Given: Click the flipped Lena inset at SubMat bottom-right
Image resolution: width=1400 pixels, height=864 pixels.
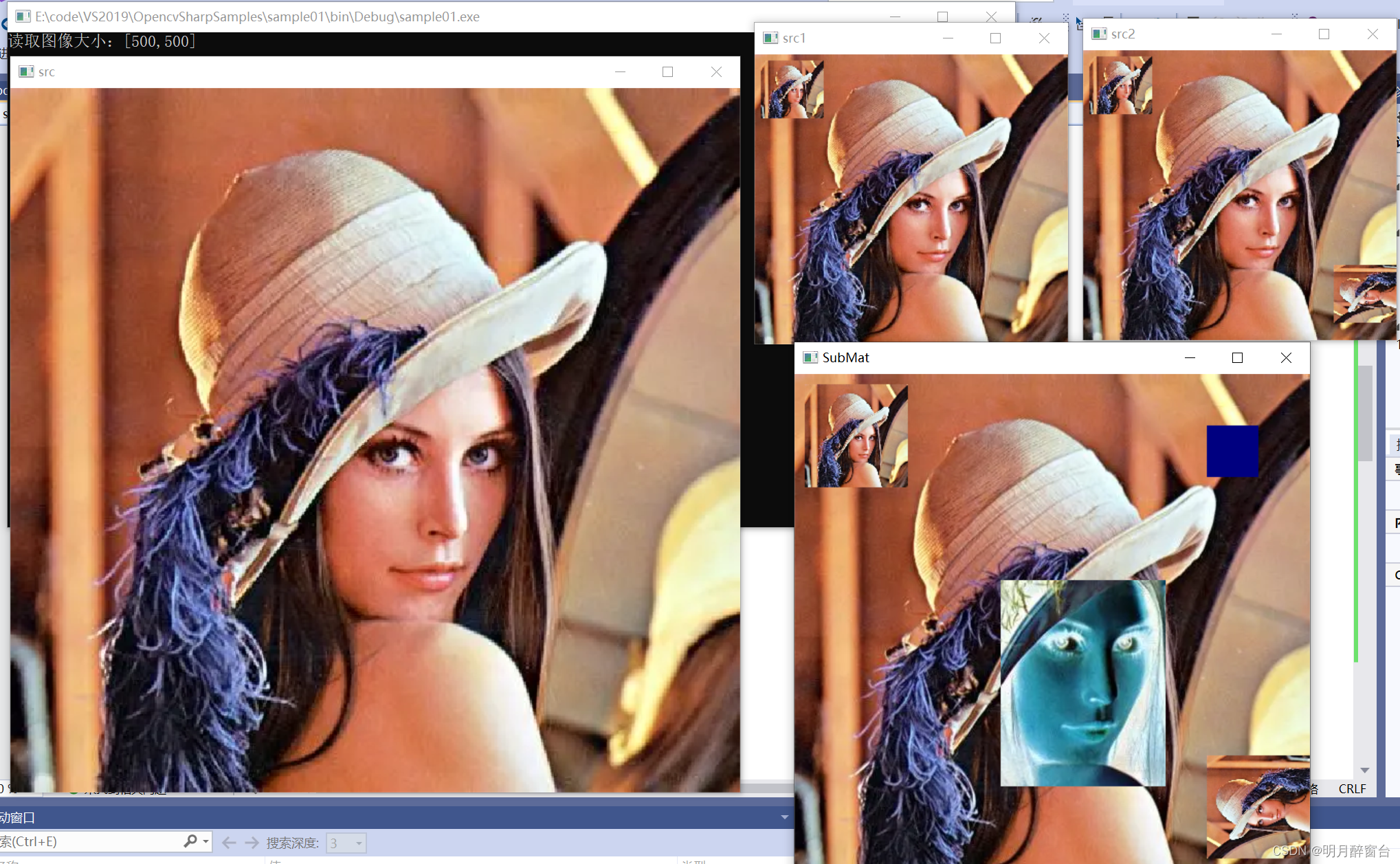Looking at the screenshot, I should (x=1258, y=807).
